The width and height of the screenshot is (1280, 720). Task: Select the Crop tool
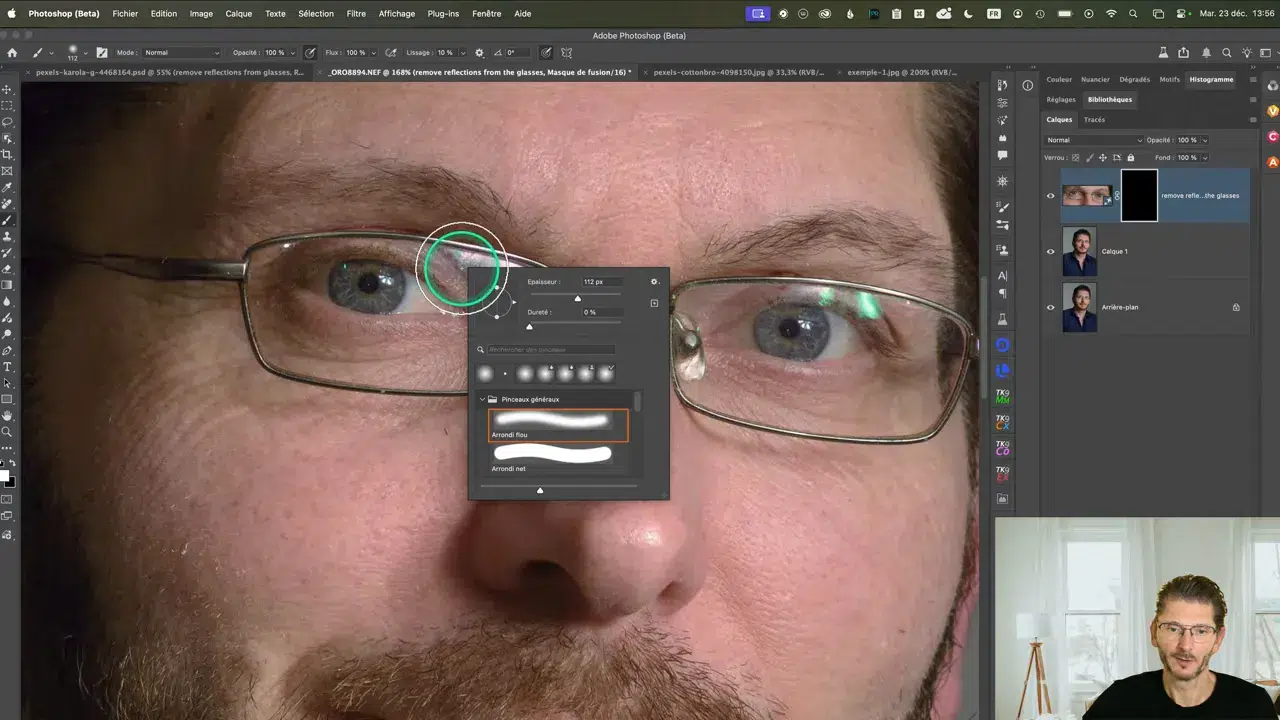point(7,155)
